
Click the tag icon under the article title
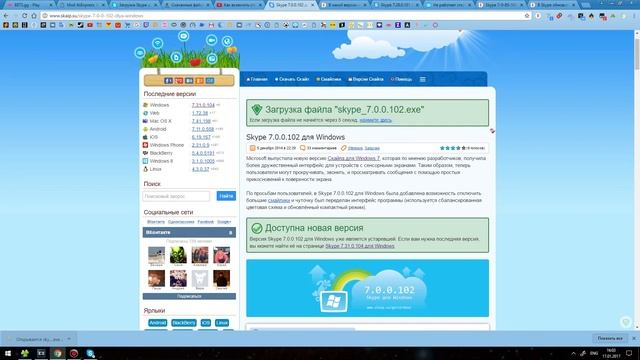pos(344,148)
